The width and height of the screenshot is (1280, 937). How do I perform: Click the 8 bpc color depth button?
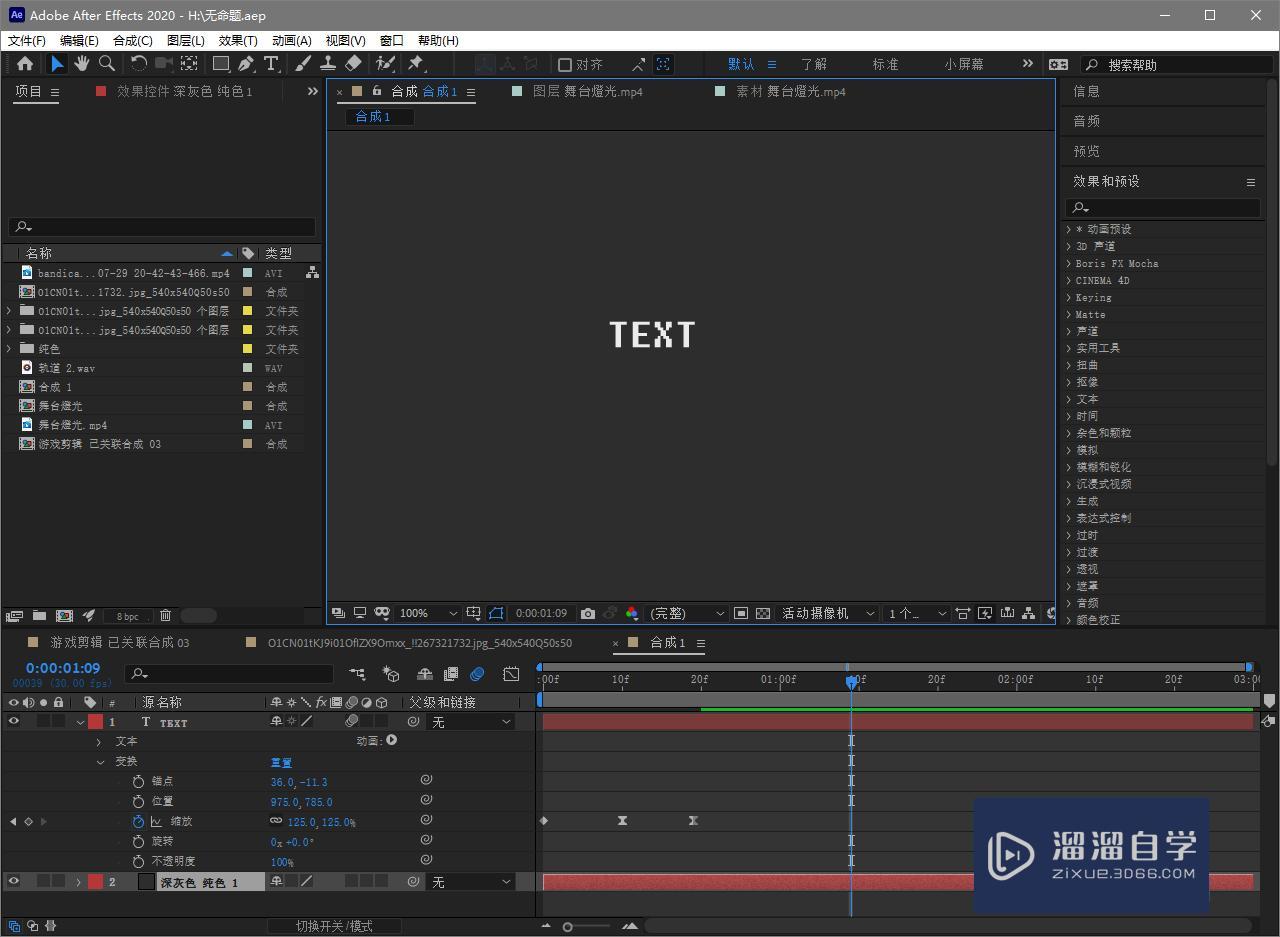click(127, 616)
